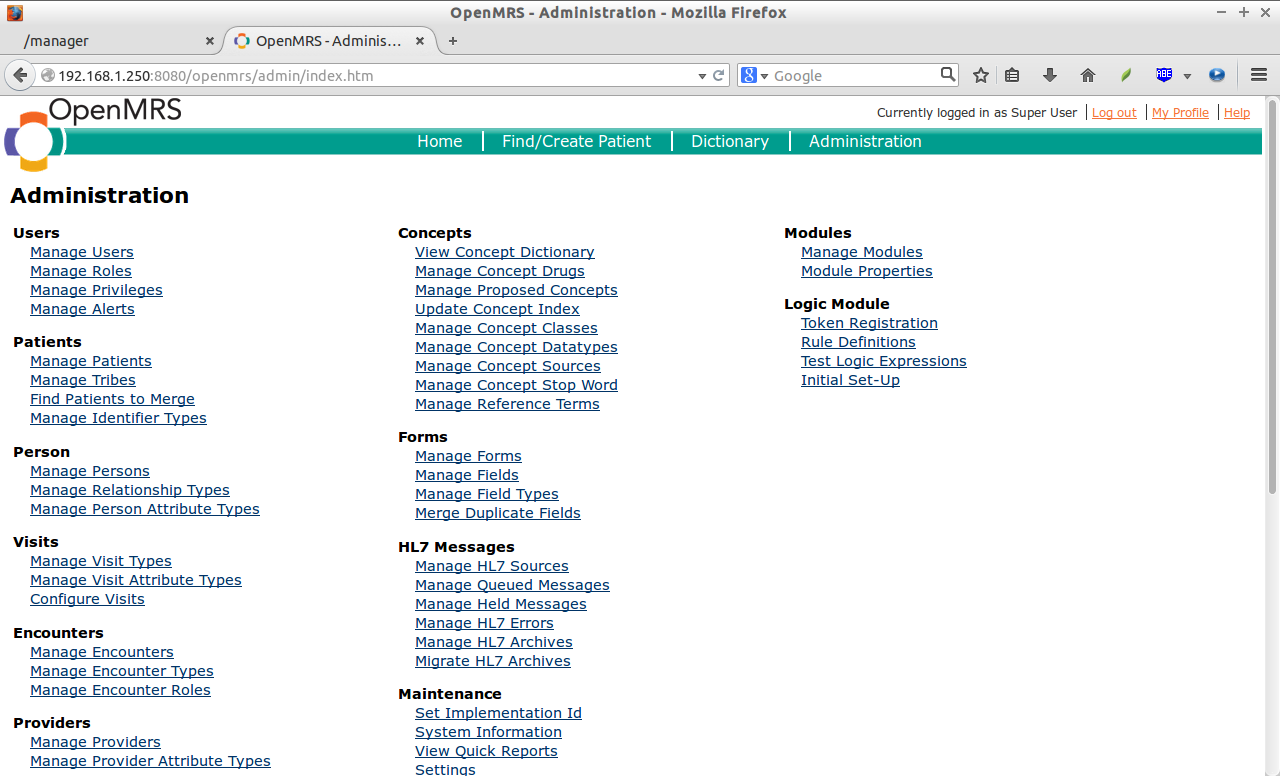Reload the page with the refresh icon
This screenshot has width=1280, height=776.
click(x=718, y=75)
